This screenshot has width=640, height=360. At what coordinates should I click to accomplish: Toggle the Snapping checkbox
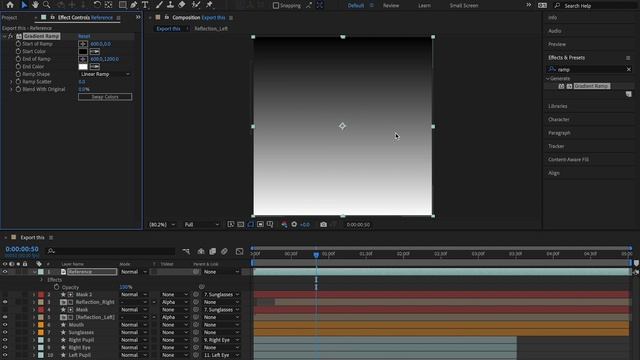coord(276,5)
